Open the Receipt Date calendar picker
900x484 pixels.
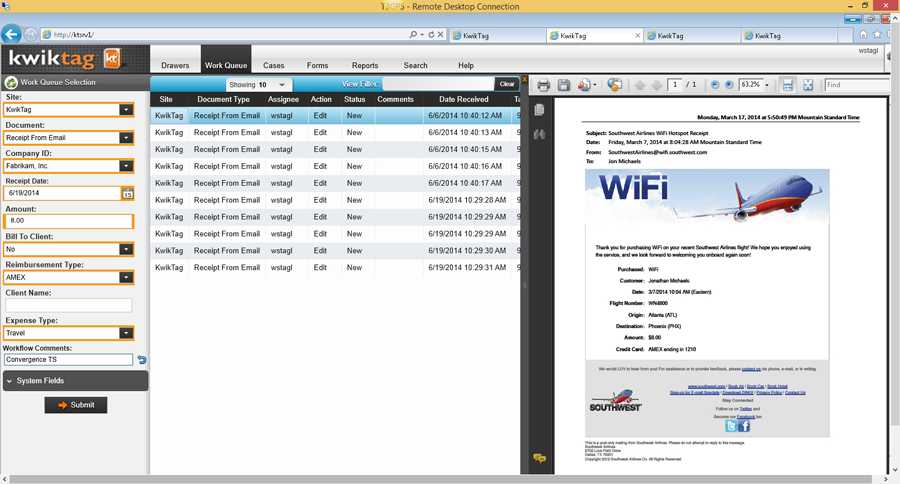point(127,193)
